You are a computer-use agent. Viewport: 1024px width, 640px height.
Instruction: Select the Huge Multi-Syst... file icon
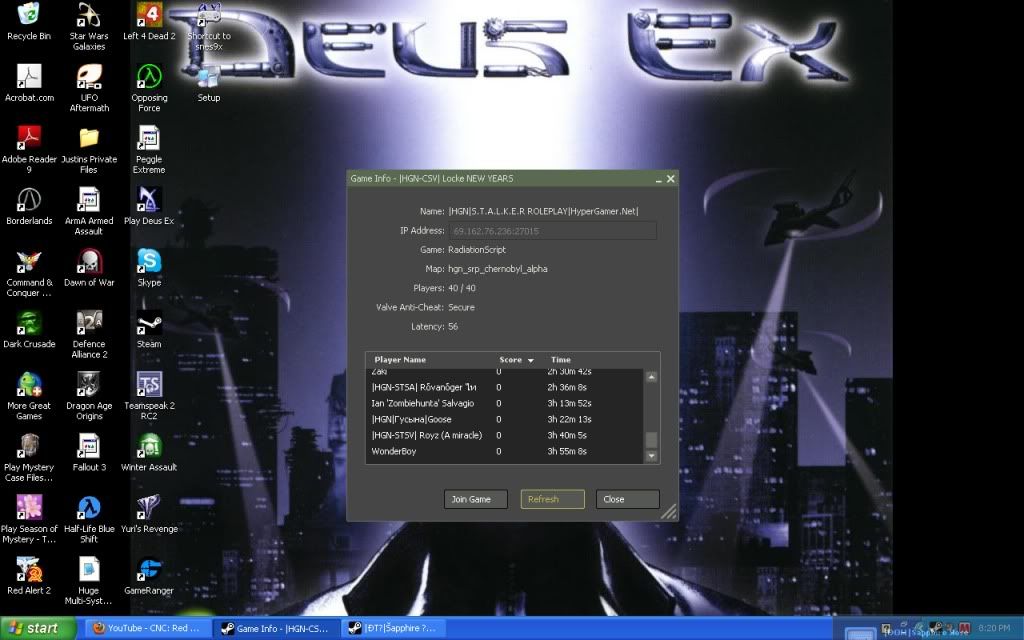(x=89, y=581)
